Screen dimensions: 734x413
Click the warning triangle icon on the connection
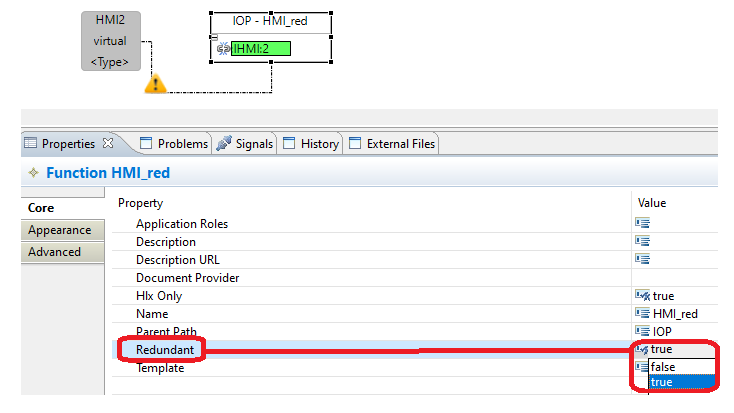click(154, 84)
